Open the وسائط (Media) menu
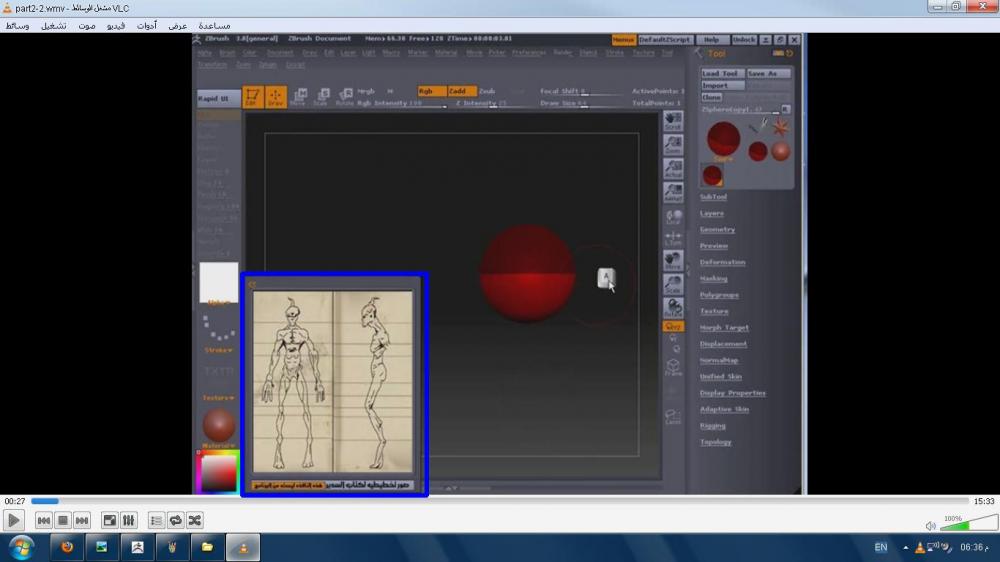The height and width of the screenshot is (562, 1000). (17, 25)
